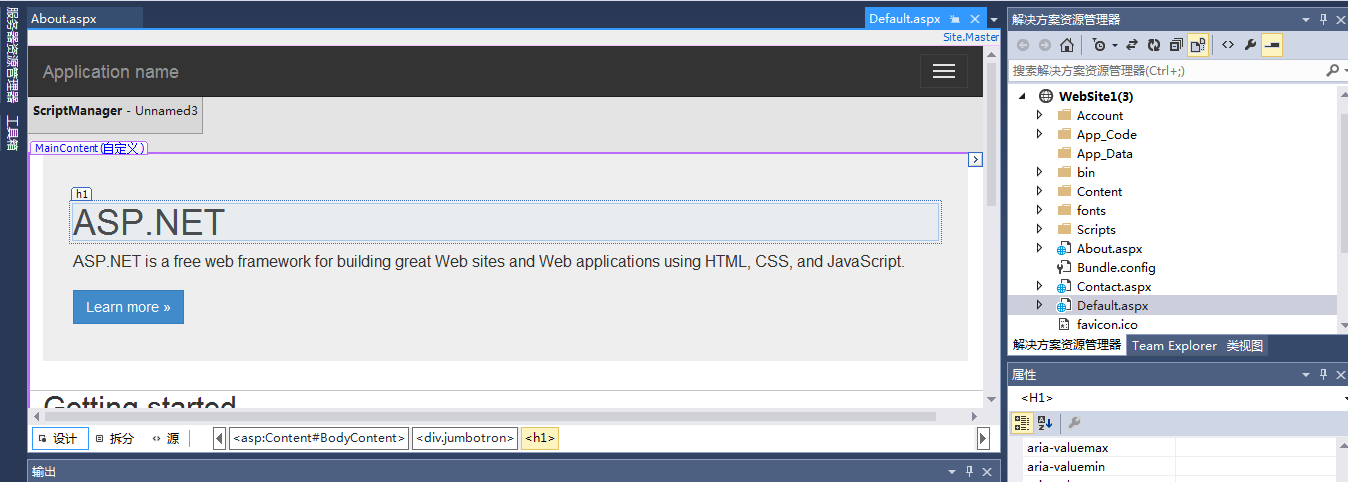Image resolution: width=1348 pixels, height=482 pixels.
Task: Click tag navigator right scroll arrow
Action: (983, 438)
